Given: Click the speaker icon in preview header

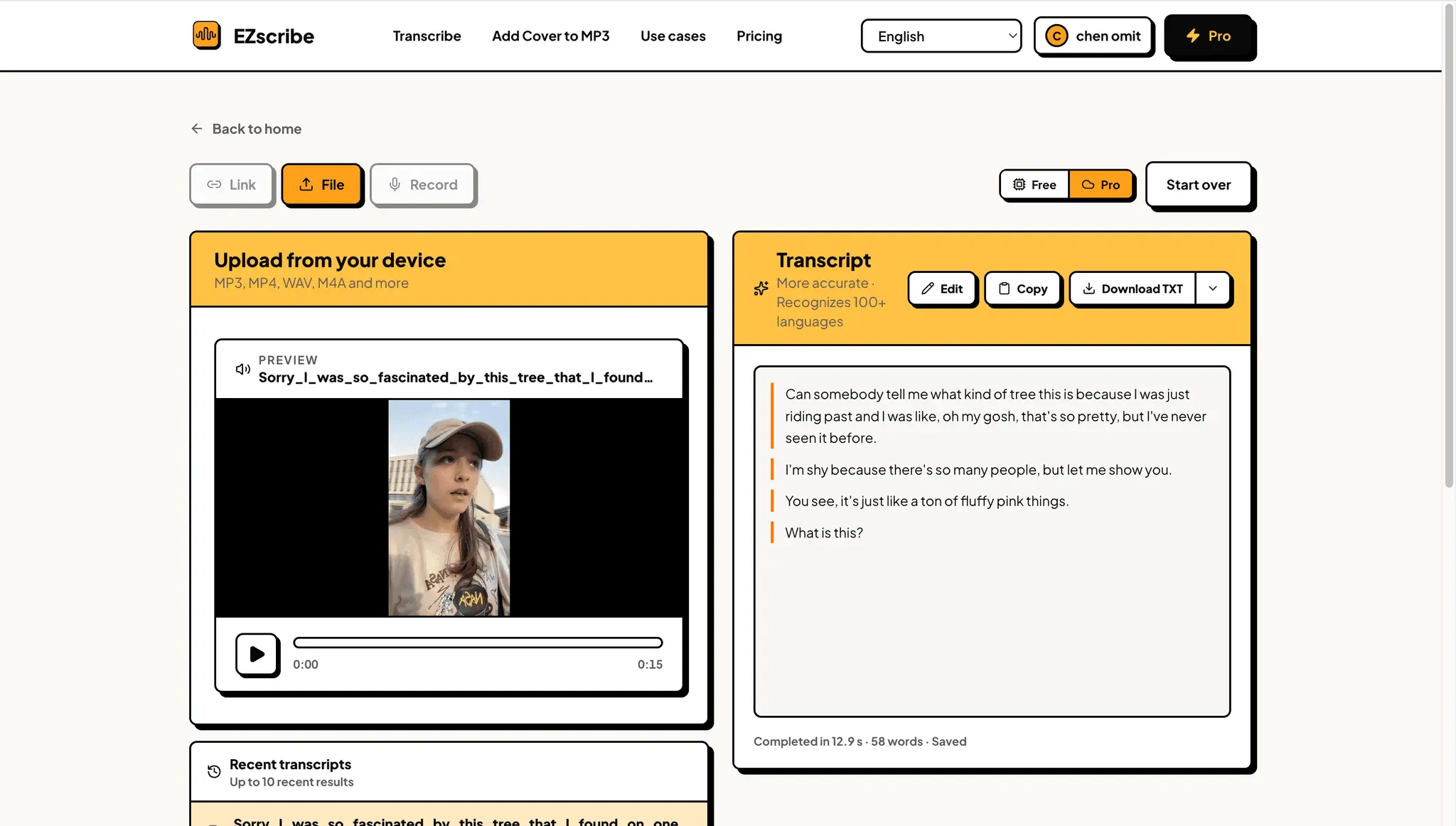Looking at the screenshot, I should 243,369.
